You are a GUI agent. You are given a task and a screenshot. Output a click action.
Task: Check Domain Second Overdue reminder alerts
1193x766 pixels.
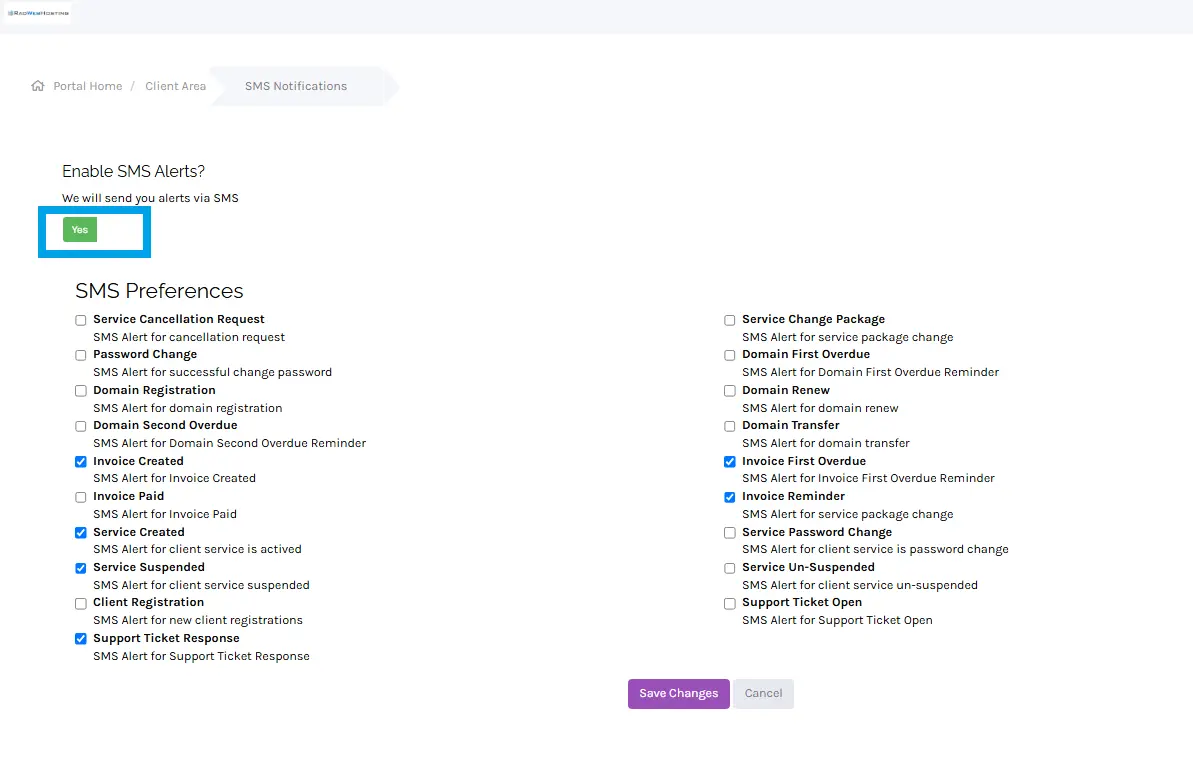point(80,426)
